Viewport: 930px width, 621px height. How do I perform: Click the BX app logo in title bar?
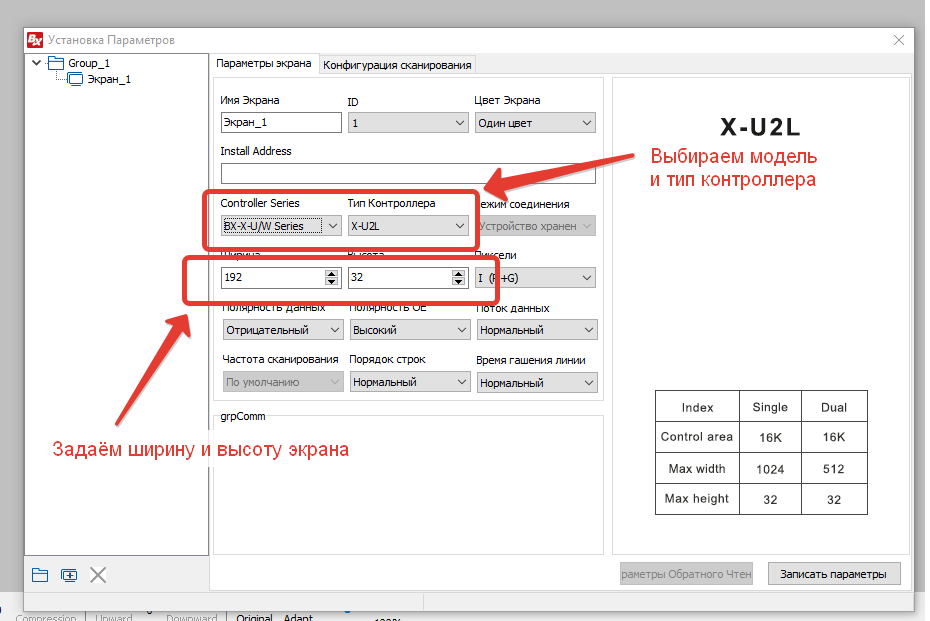pyautogui.click(x=35, y=40)
